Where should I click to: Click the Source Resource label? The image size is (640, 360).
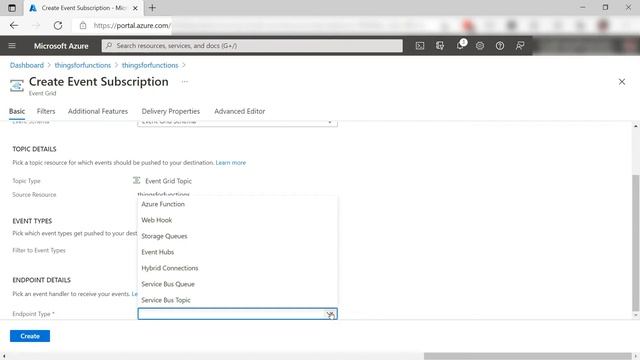pos(34,195)
